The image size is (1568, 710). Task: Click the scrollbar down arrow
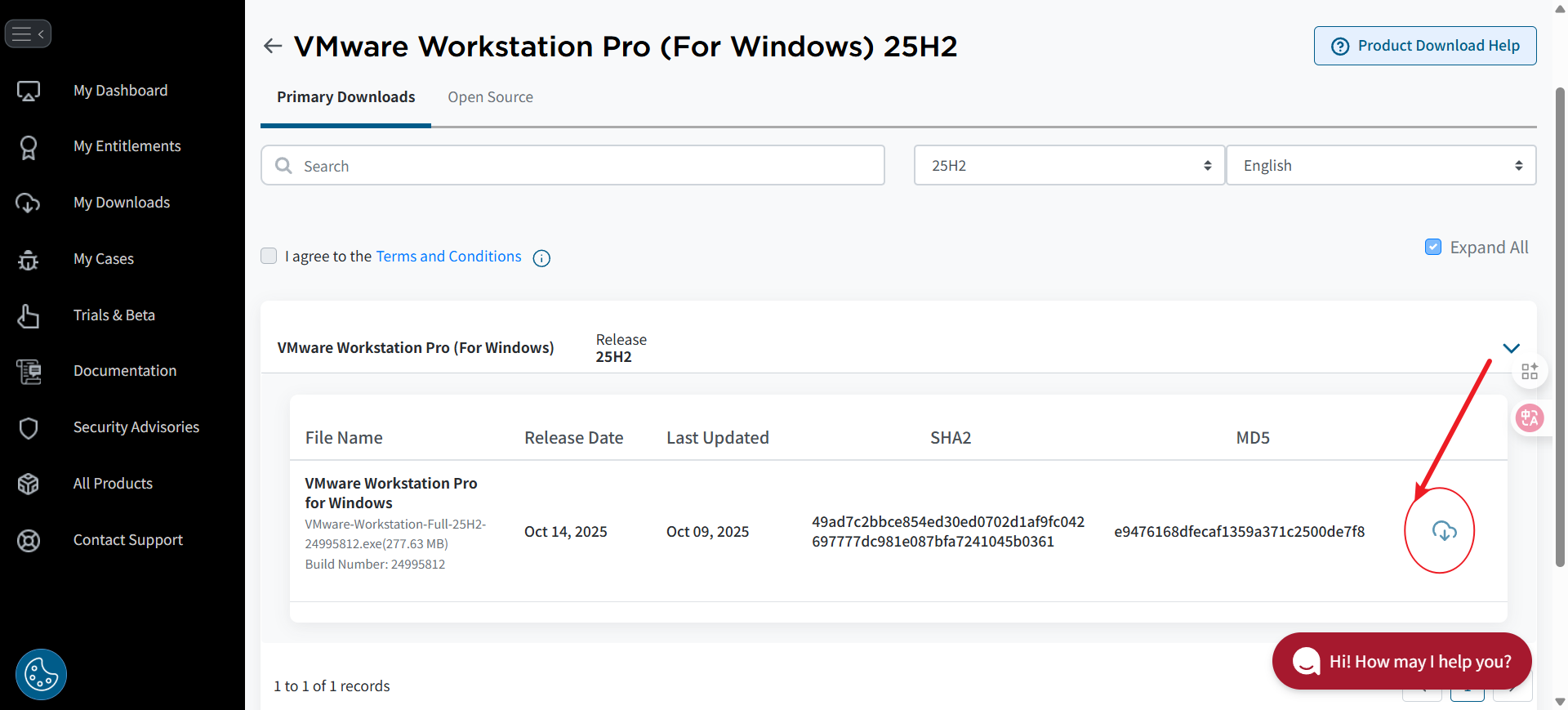[1560, 702]
